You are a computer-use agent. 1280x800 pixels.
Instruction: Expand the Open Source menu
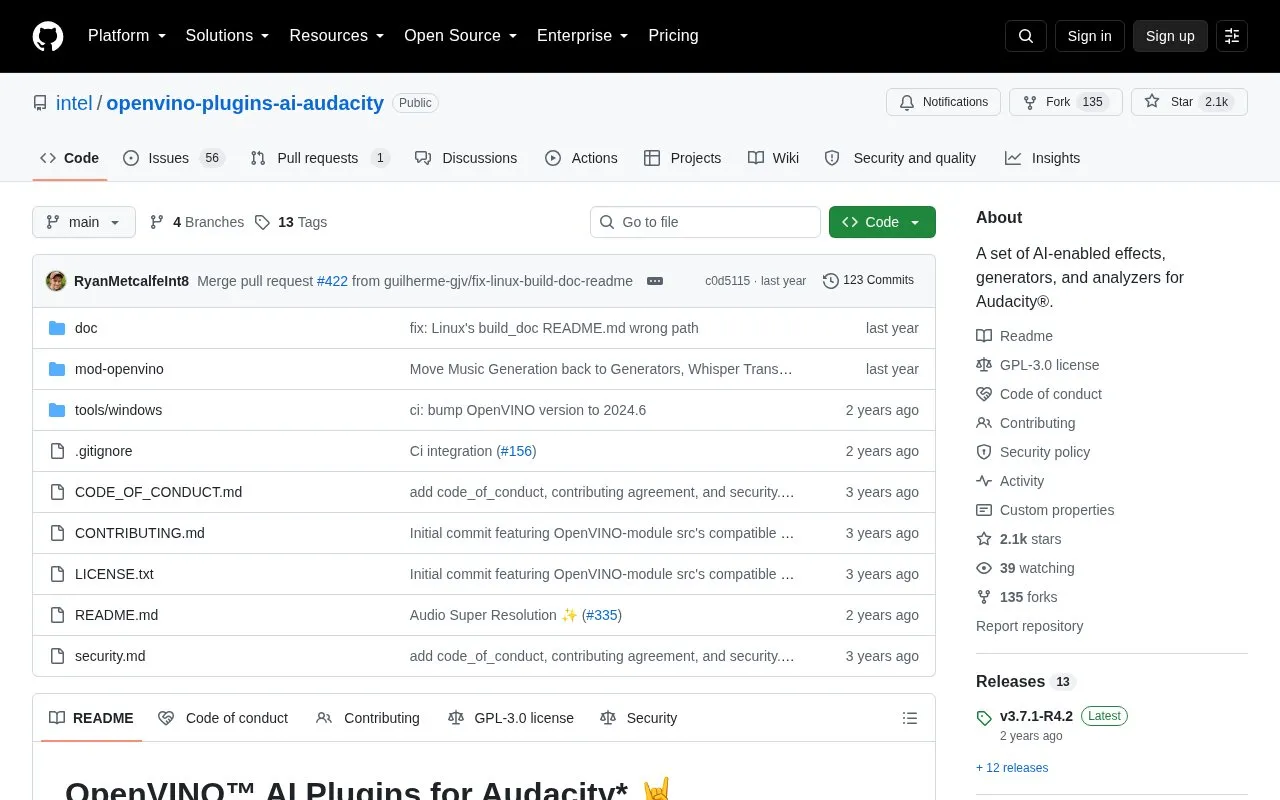coord(461,36)
